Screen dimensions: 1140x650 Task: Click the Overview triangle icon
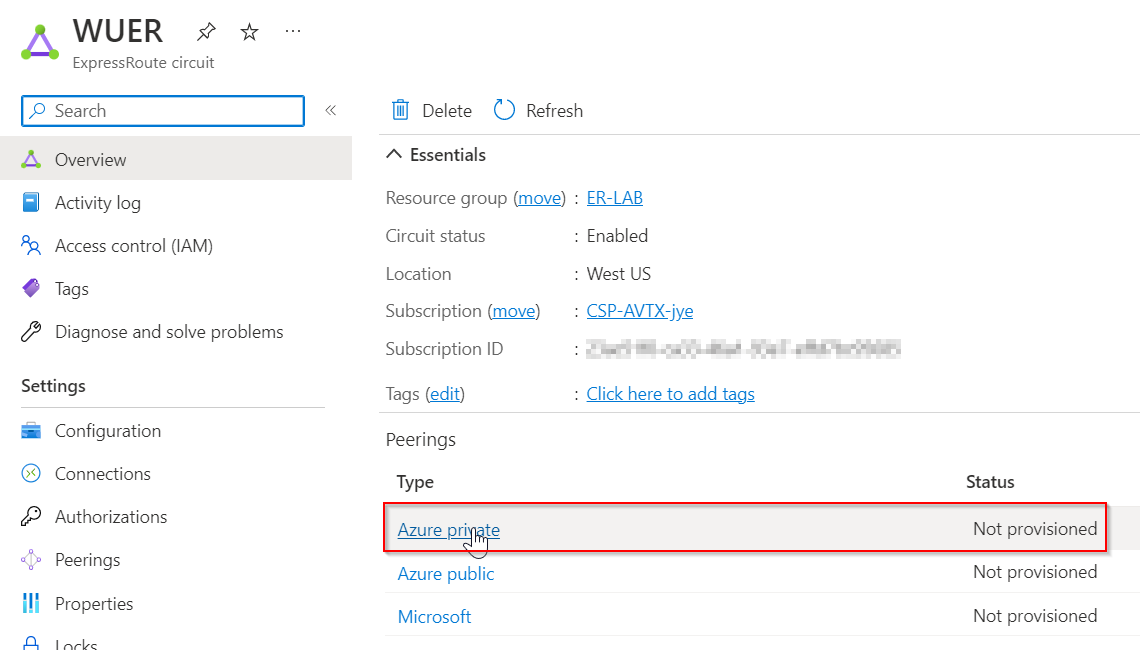tap(31, 159)
